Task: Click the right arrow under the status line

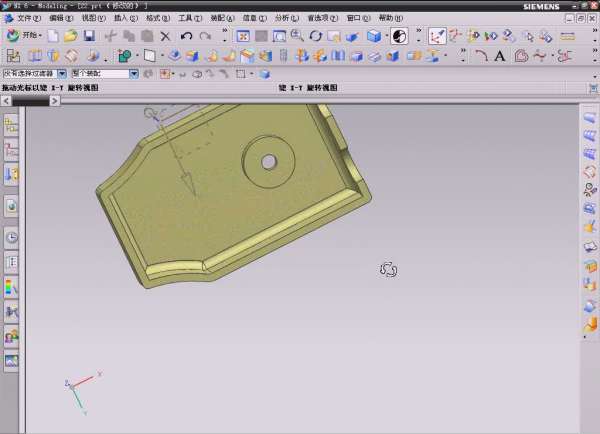Action: coord(55,101)
